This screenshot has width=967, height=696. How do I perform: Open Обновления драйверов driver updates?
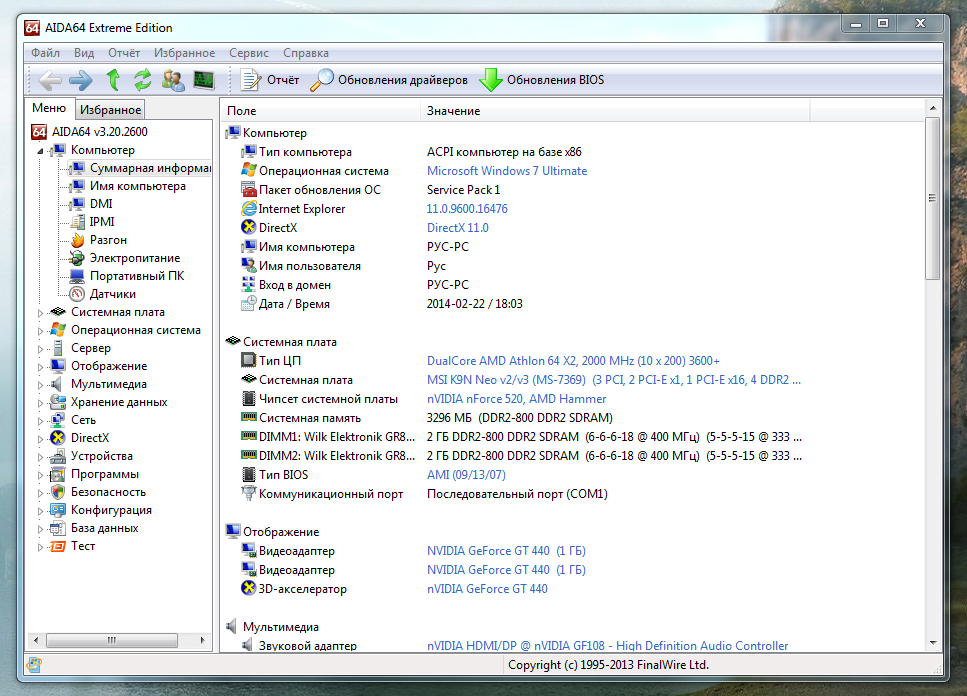pos(389,80)
